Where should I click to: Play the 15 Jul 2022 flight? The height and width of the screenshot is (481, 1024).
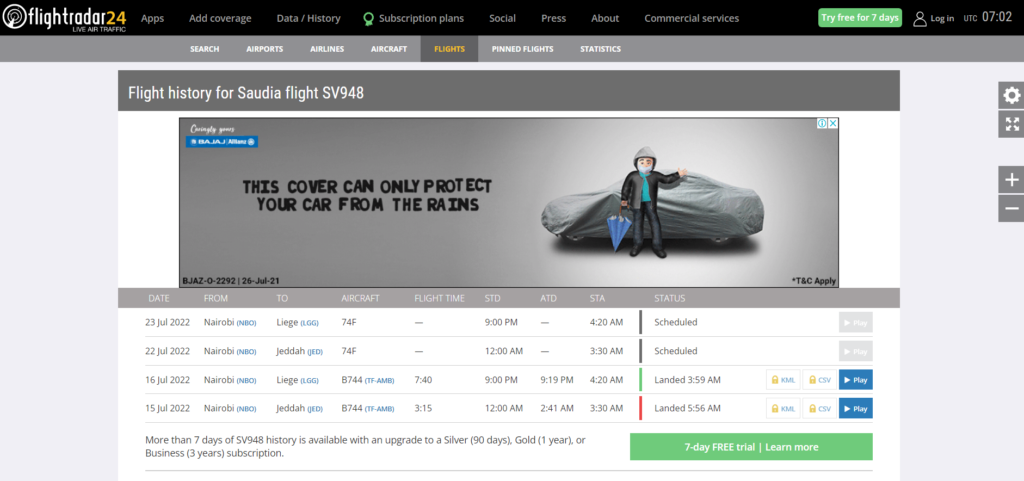pos(856,409)
